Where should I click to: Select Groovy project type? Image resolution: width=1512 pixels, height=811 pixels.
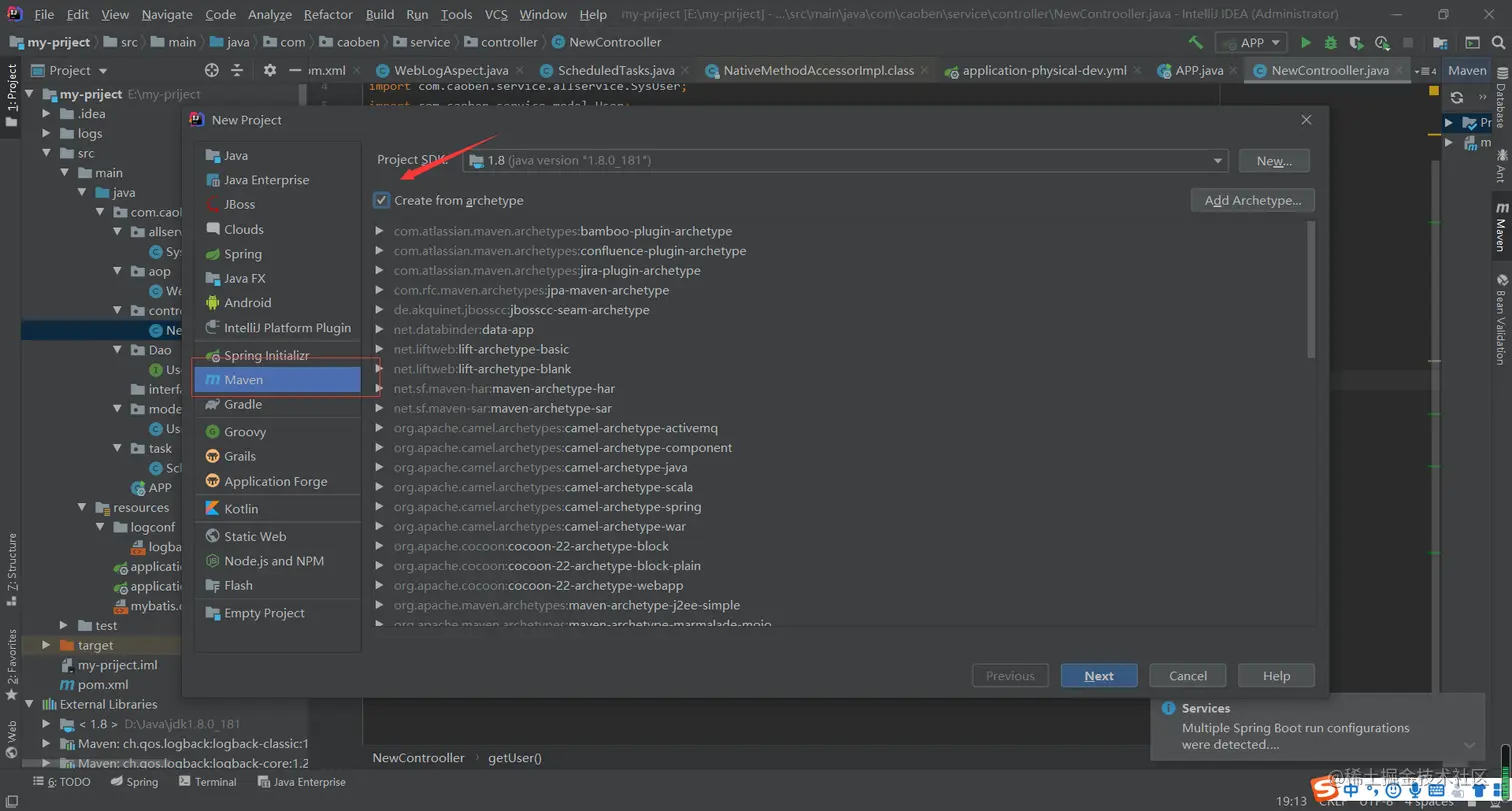(278, 432)
